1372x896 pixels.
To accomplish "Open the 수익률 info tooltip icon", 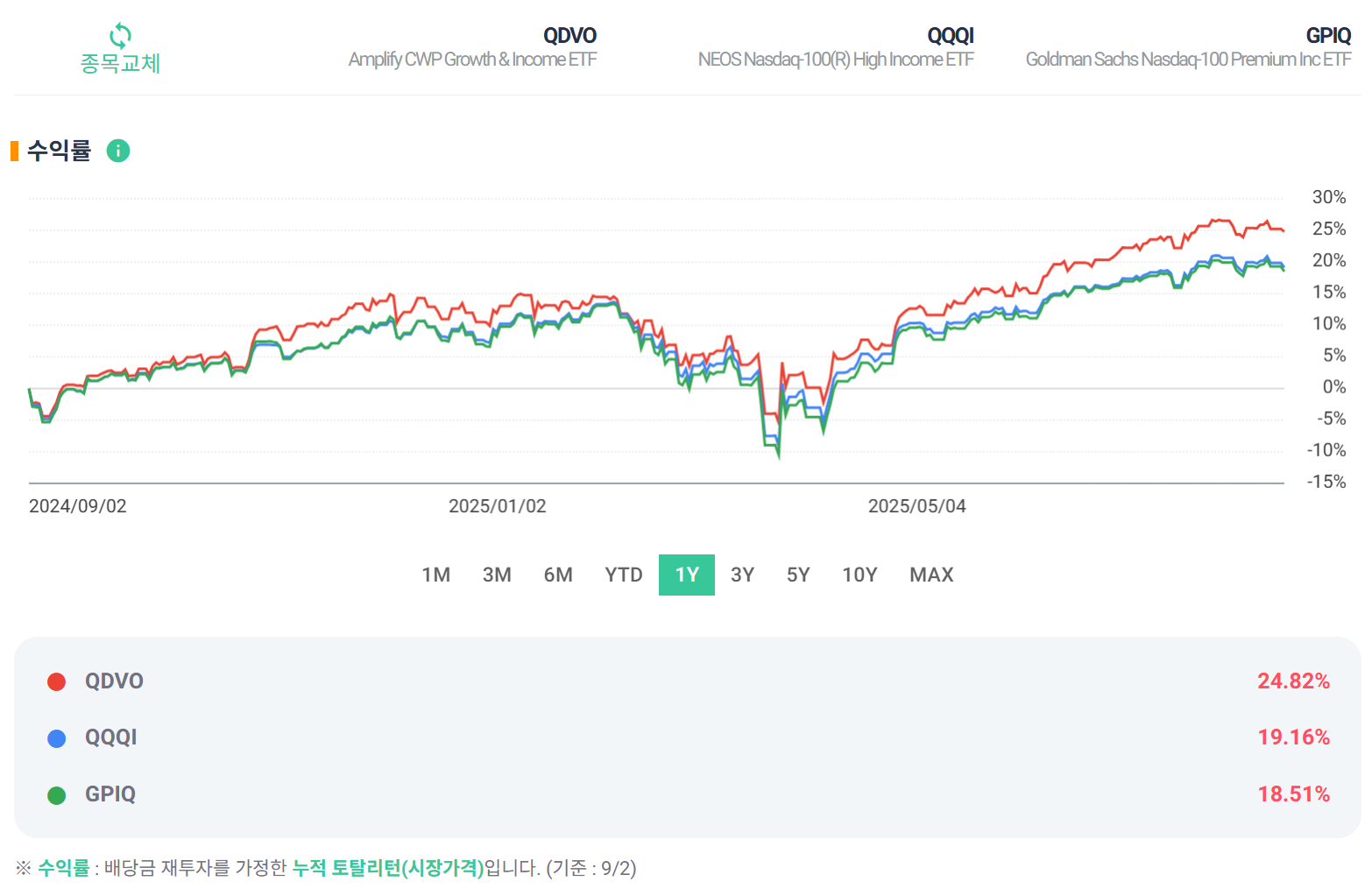I will [x=118, y=151].
